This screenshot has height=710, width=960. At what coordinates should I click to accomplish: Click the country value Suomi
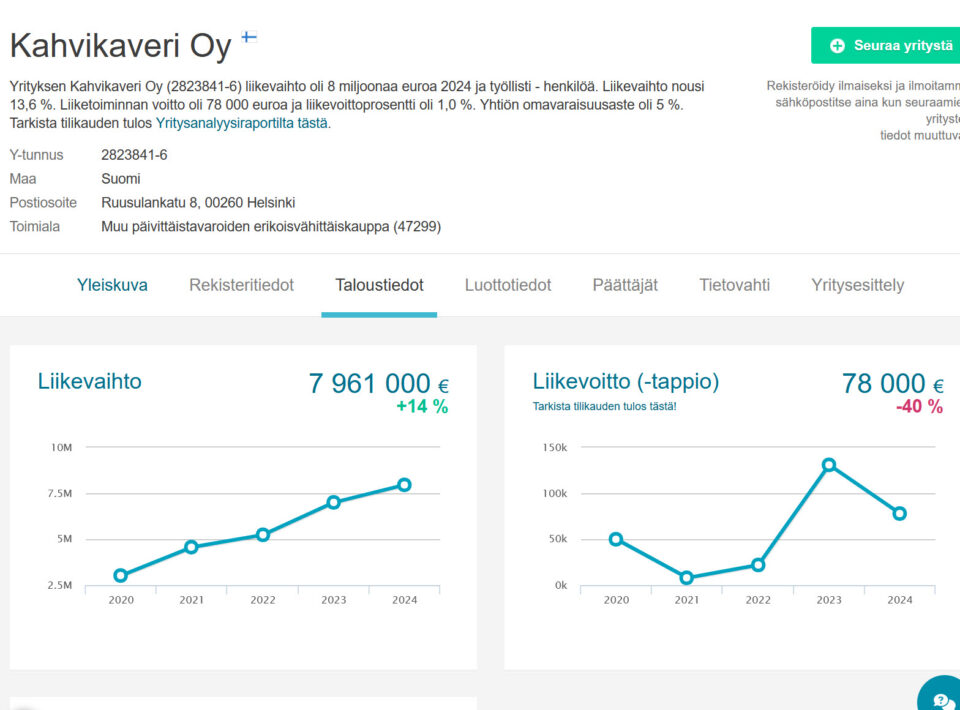click(x=121, y=179)
